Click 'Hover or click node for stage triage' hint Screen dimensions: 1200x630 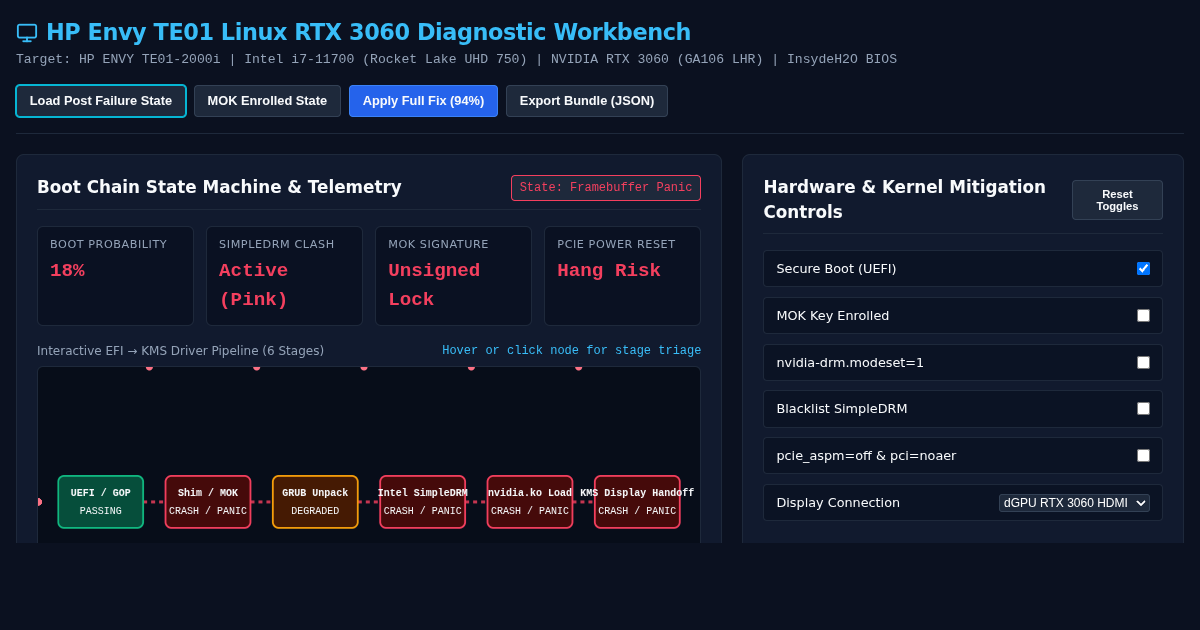pos(572,351)
